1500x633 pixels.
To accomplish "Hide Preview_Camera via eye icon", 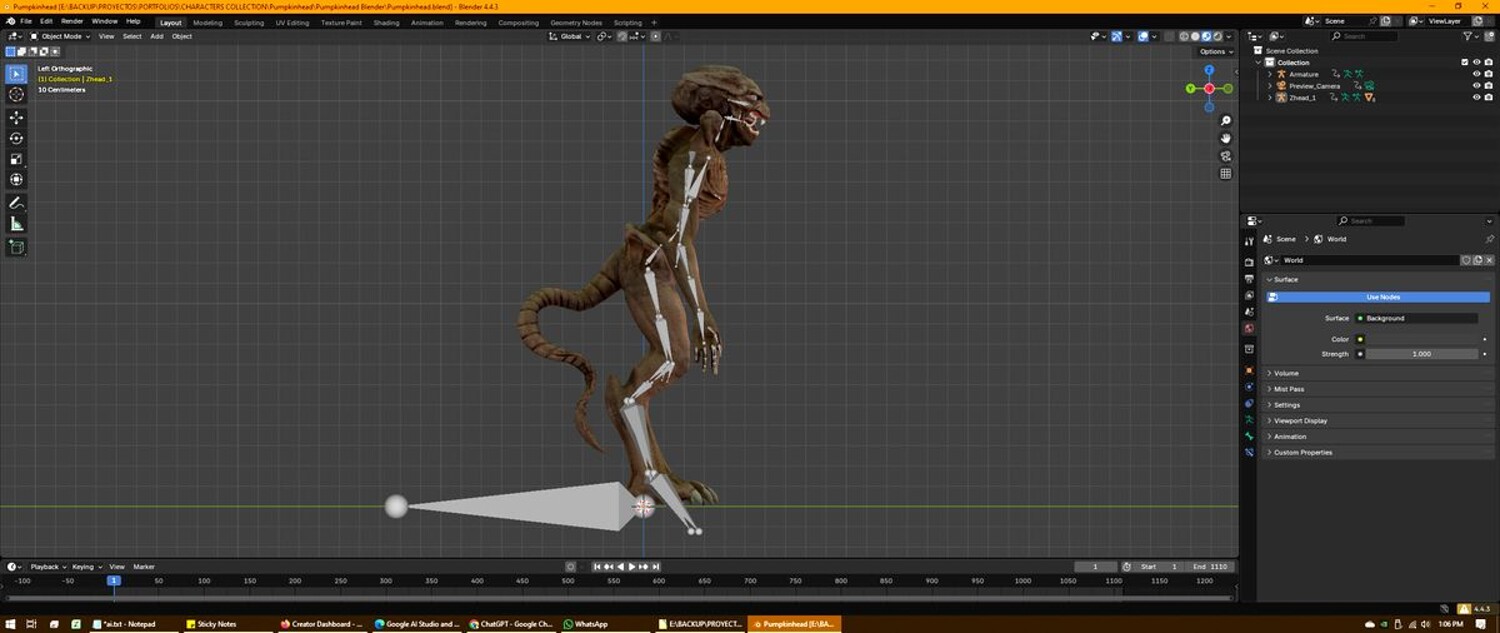I will [x=1477, y=86].
